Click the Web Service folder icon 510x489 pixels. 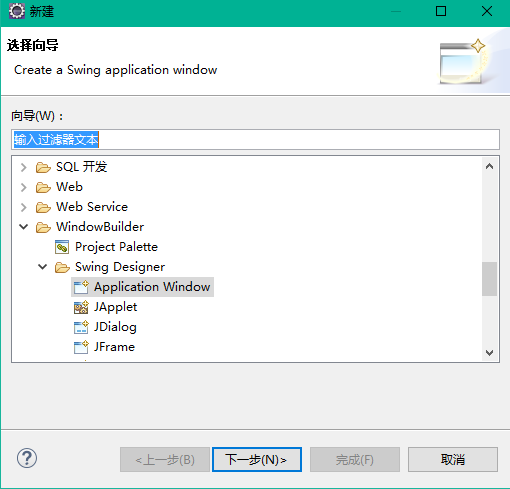point(43,207)
